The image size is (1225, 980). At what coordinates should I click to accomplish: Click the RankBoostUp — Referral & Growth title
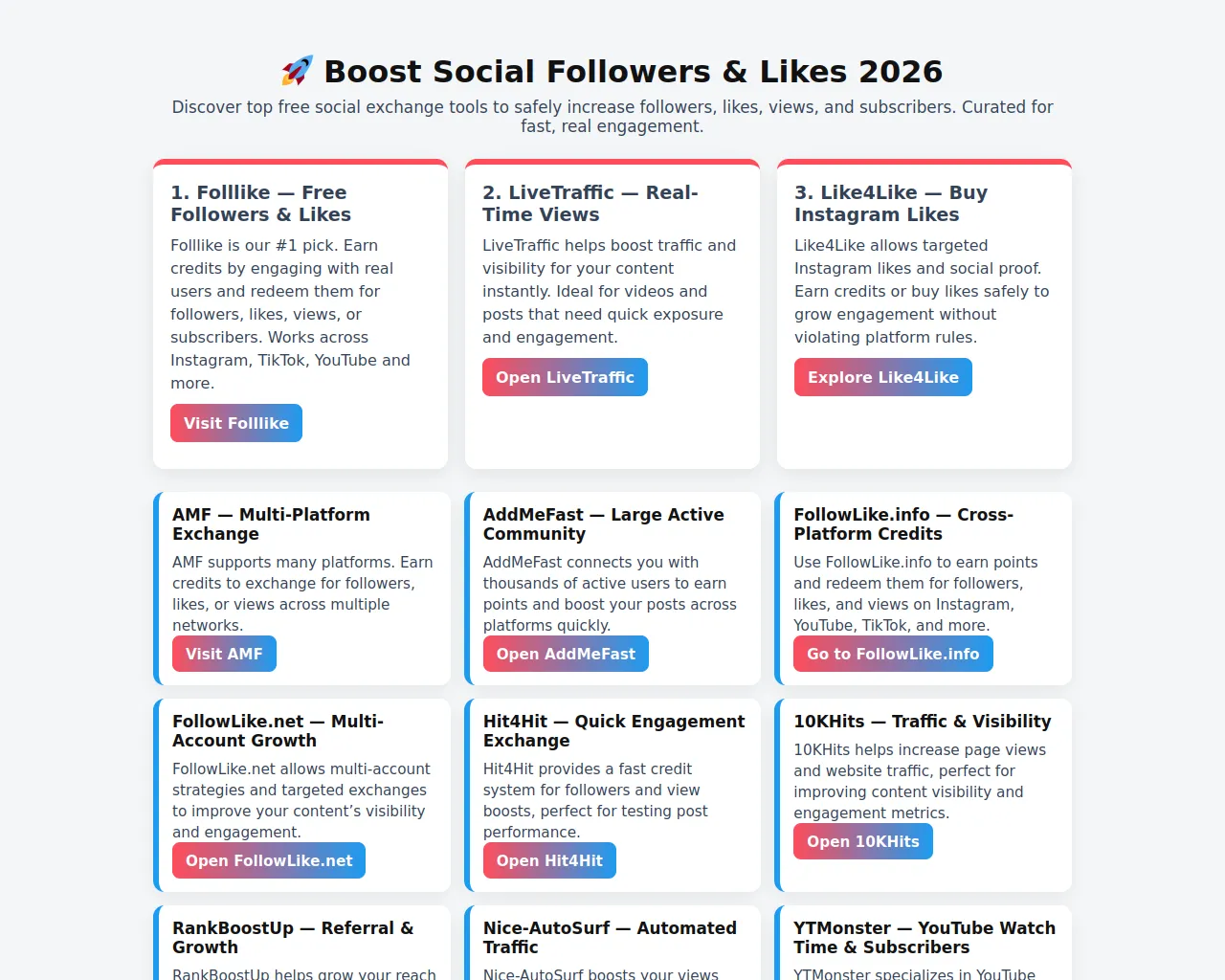293,937
